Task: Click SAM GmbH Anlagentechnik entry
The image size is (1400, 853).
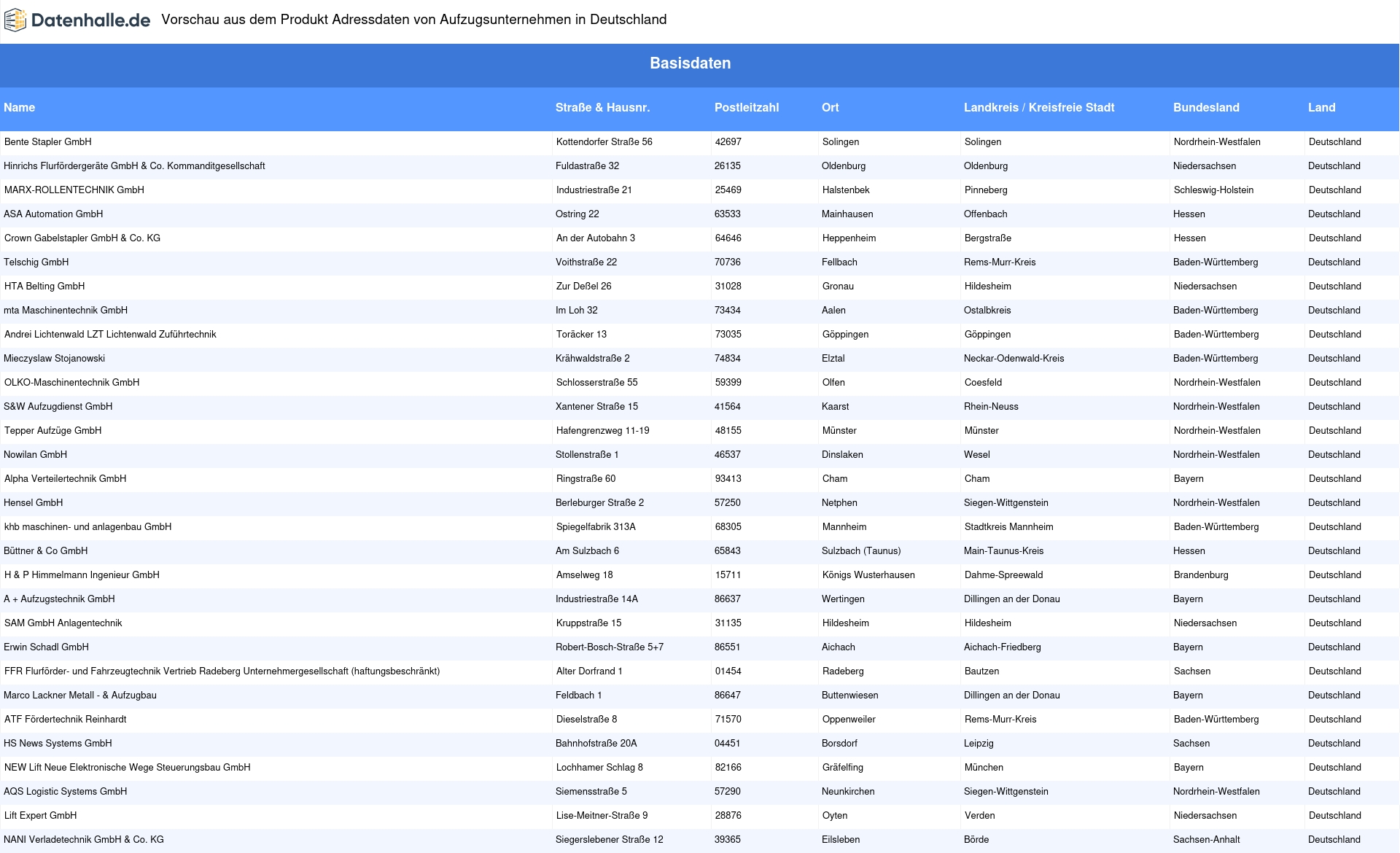Action: 63,623
